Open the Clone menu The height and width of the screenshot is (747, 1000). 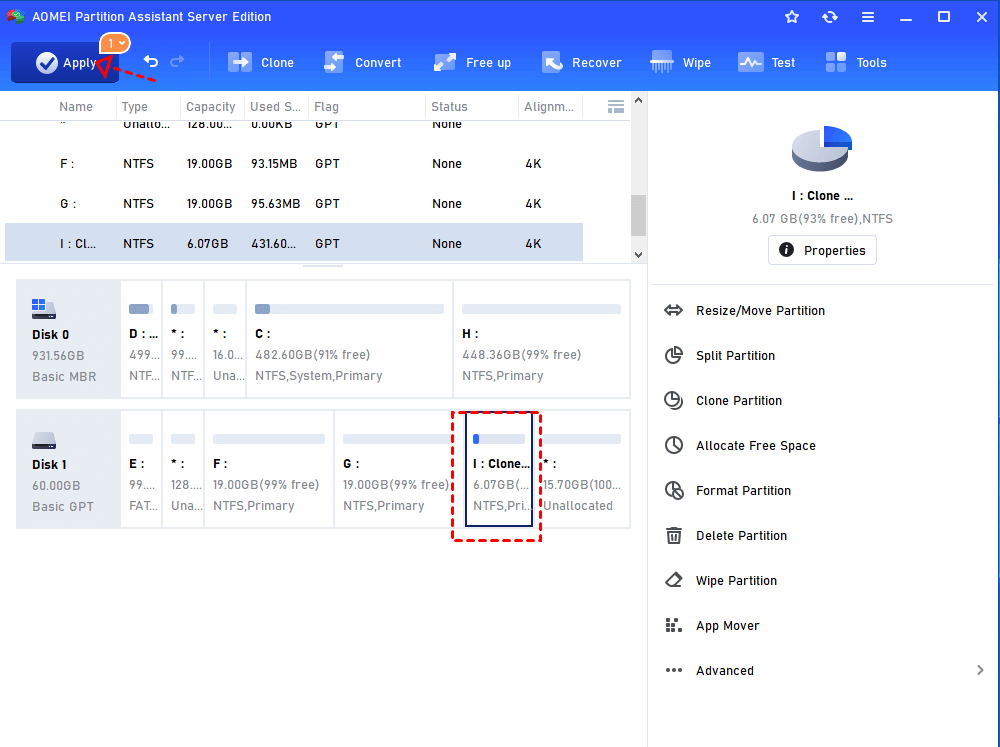[x=261, y=63]
